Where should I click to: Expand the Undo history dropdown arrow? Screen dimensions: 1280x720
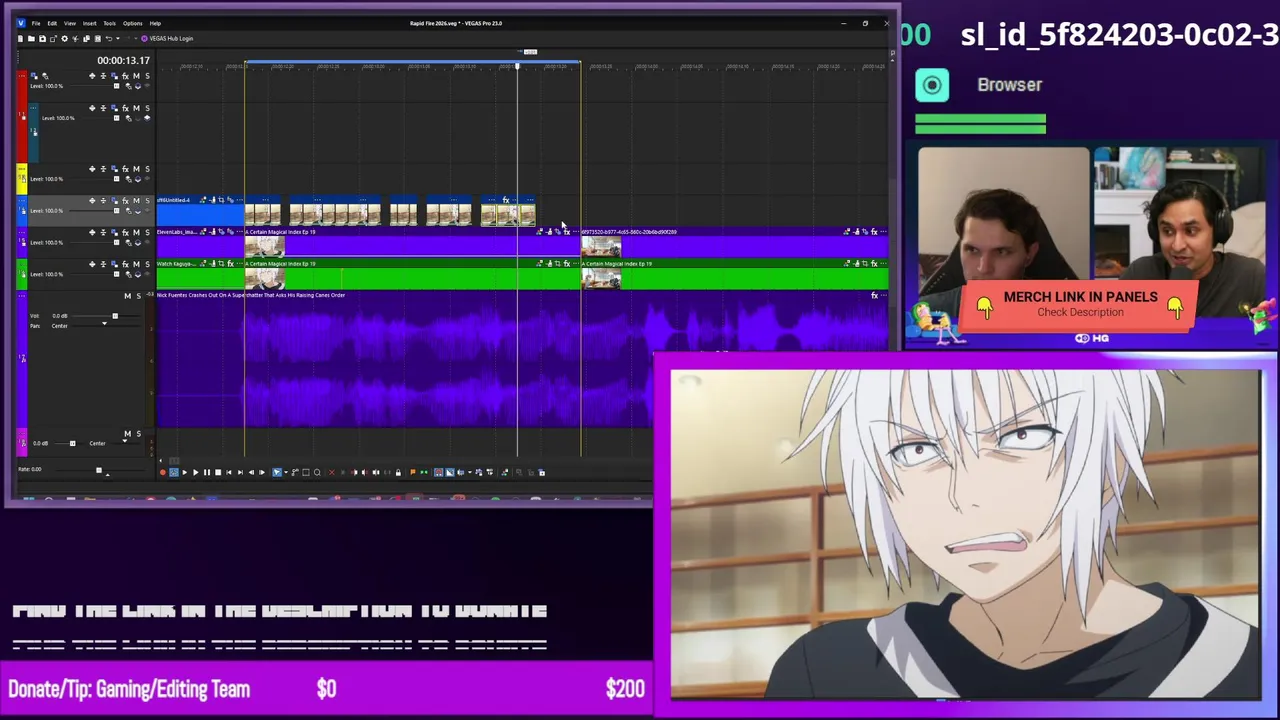click(118, 39)
